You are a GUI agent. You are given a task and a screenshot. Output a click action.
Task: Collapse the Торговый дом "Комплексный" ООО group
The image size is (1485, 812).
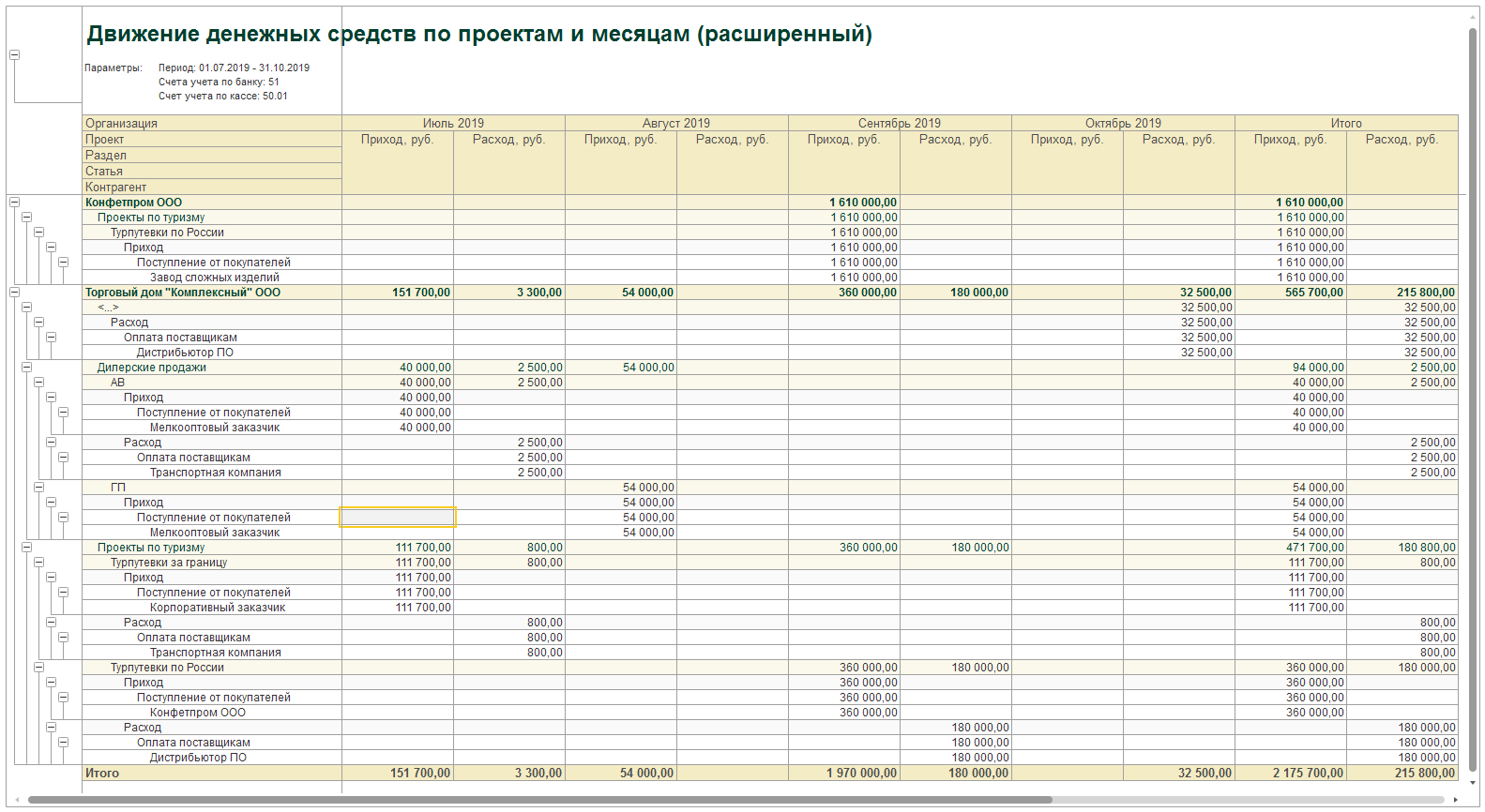click(x=14, y=292)
